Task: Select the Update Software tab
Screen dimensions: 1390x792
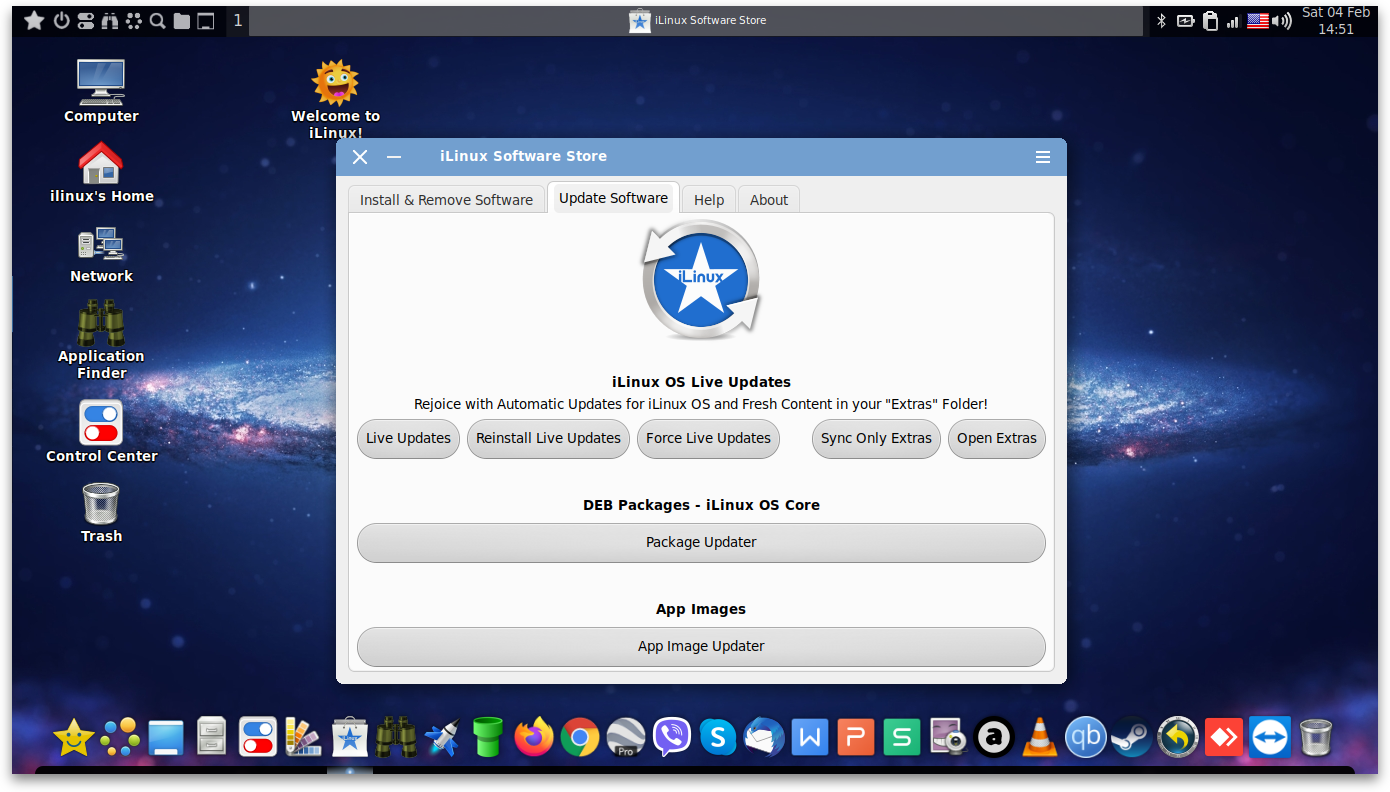Action: (613, 197)
